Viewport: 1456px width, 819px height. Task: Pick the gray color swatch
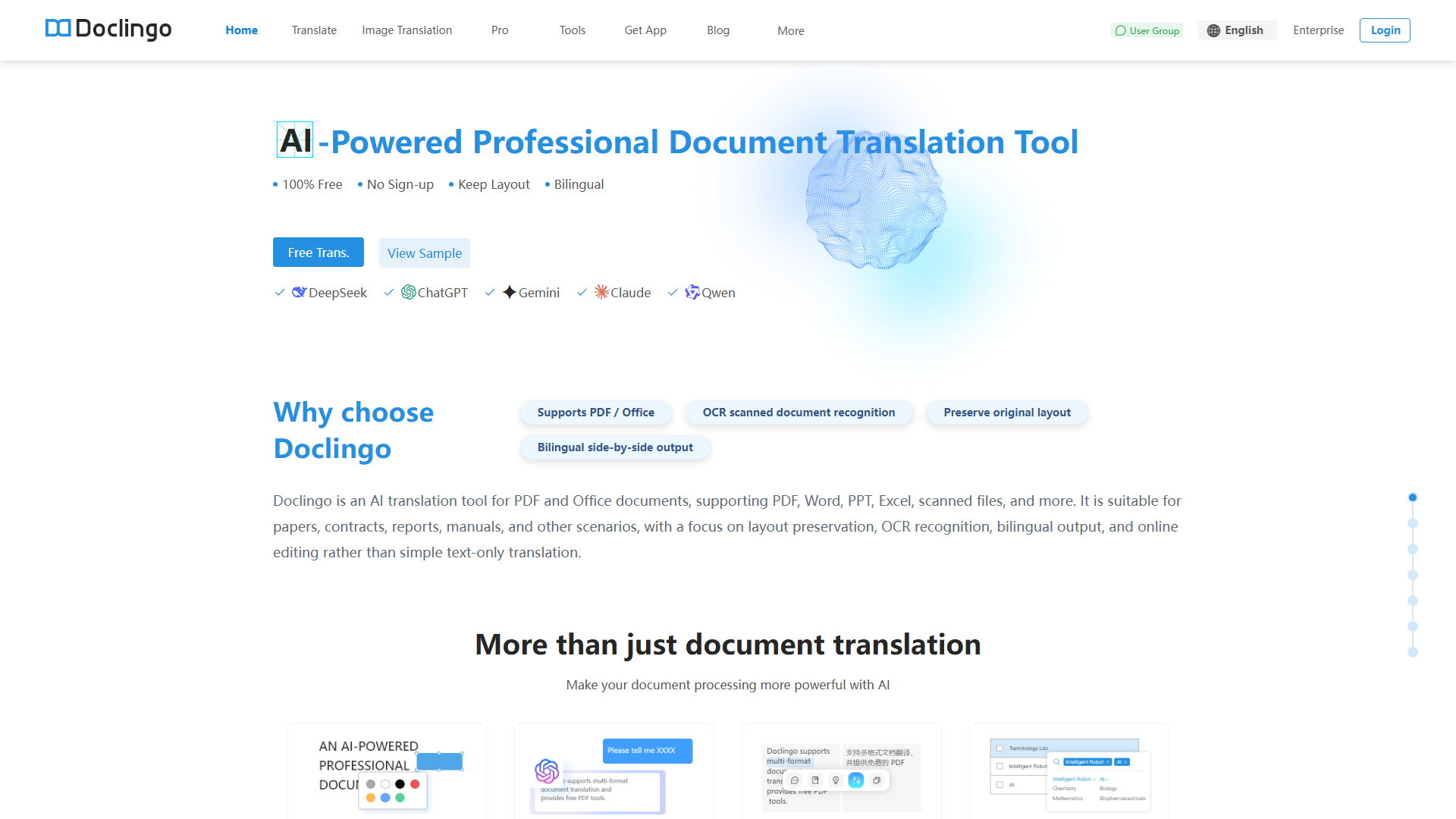371,784
